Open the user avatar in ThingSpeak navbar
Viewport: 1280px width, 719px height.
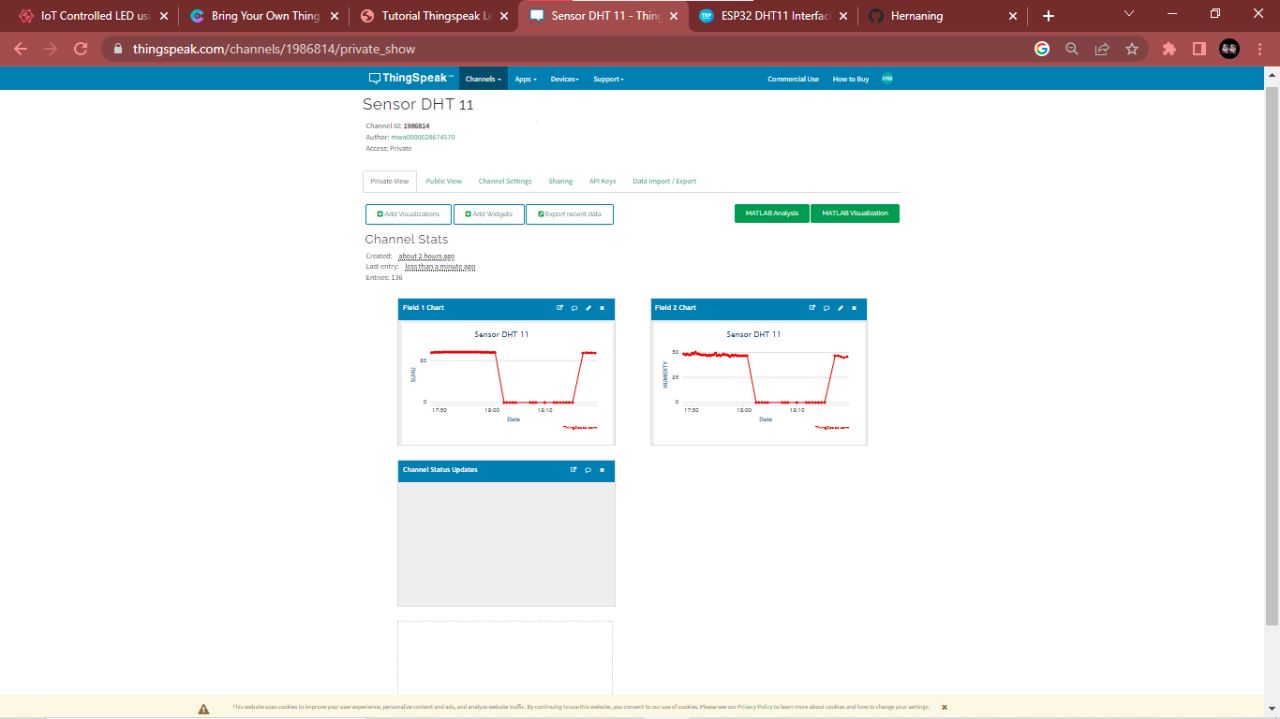[x=887, y=79]
